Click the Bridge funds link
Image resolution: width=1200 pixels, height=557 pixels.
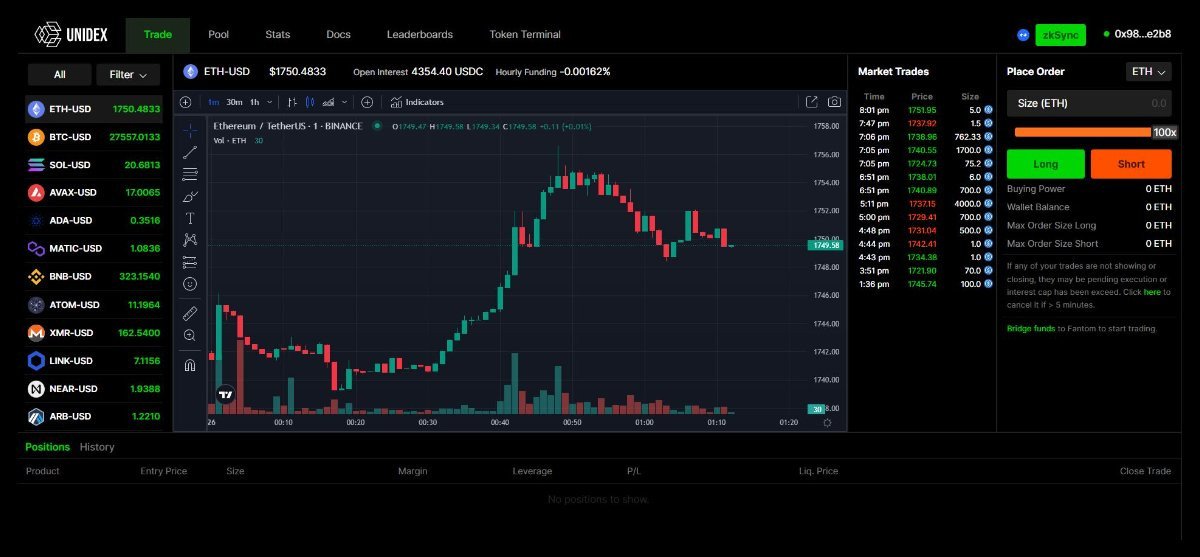1030,328
